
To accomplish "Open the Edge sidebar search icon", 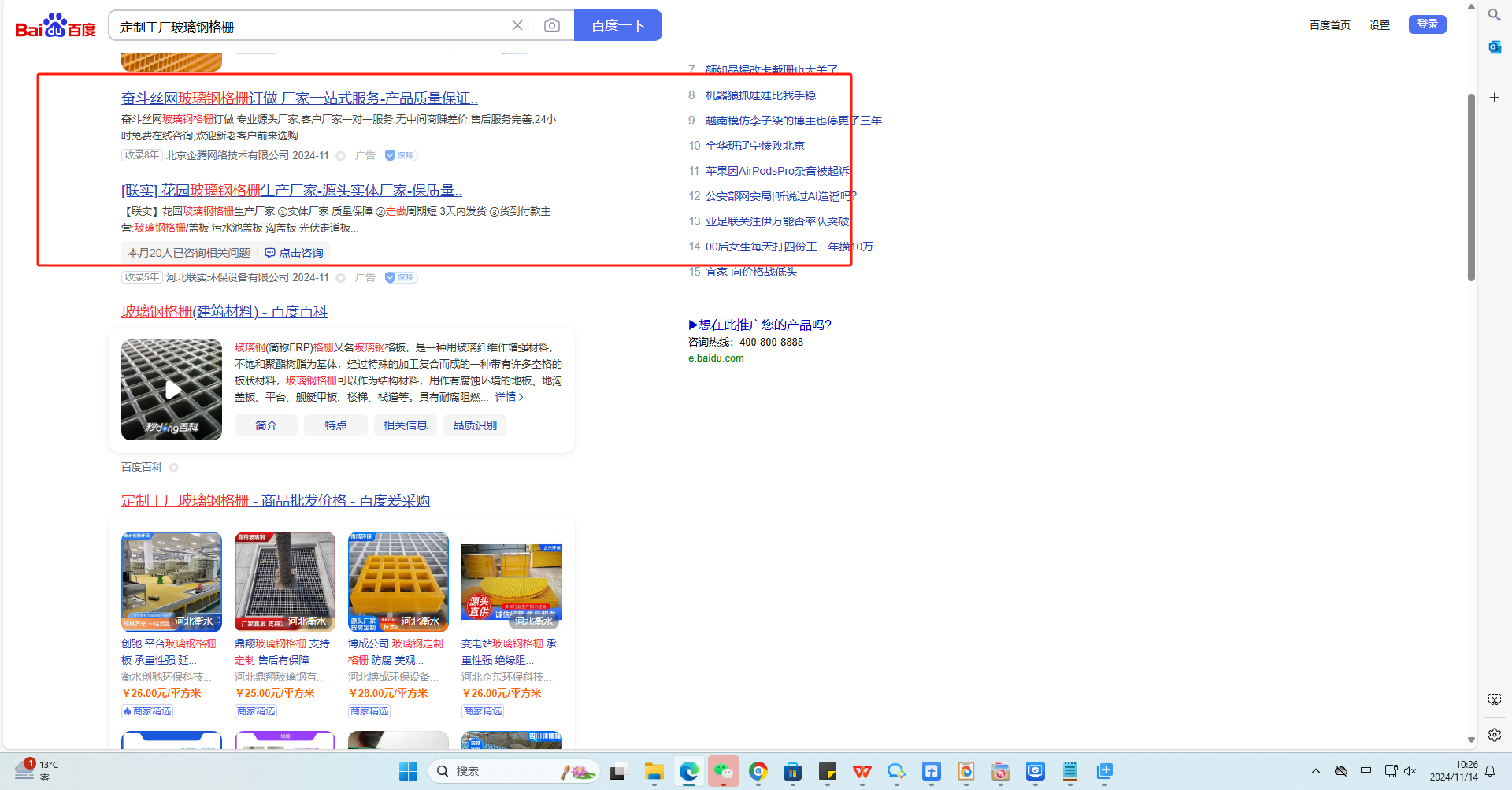I will 1494,15.
